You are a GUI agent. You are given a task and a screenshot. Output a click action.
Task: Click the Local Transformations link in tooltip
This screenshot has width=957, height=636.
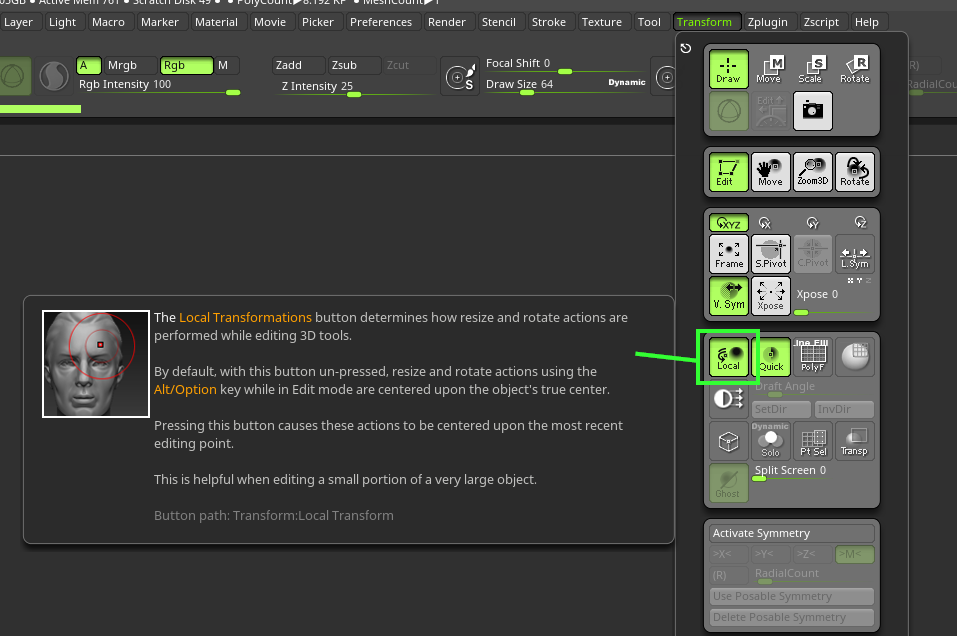pyautogui.click(x=245, y=318)
